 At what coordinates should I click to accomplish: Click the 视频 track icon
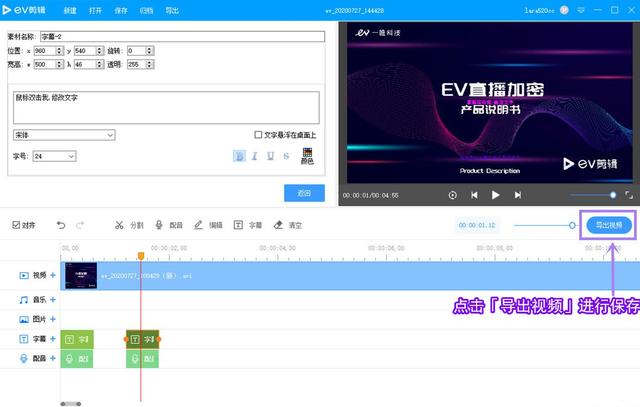(x=24, y=276)
